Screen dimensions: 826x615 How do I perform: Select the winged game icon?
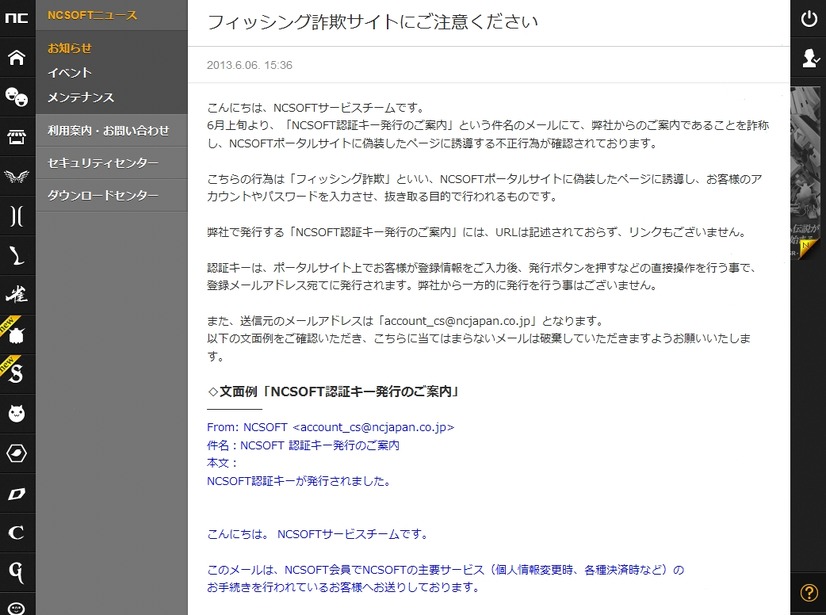click(17, 177)
